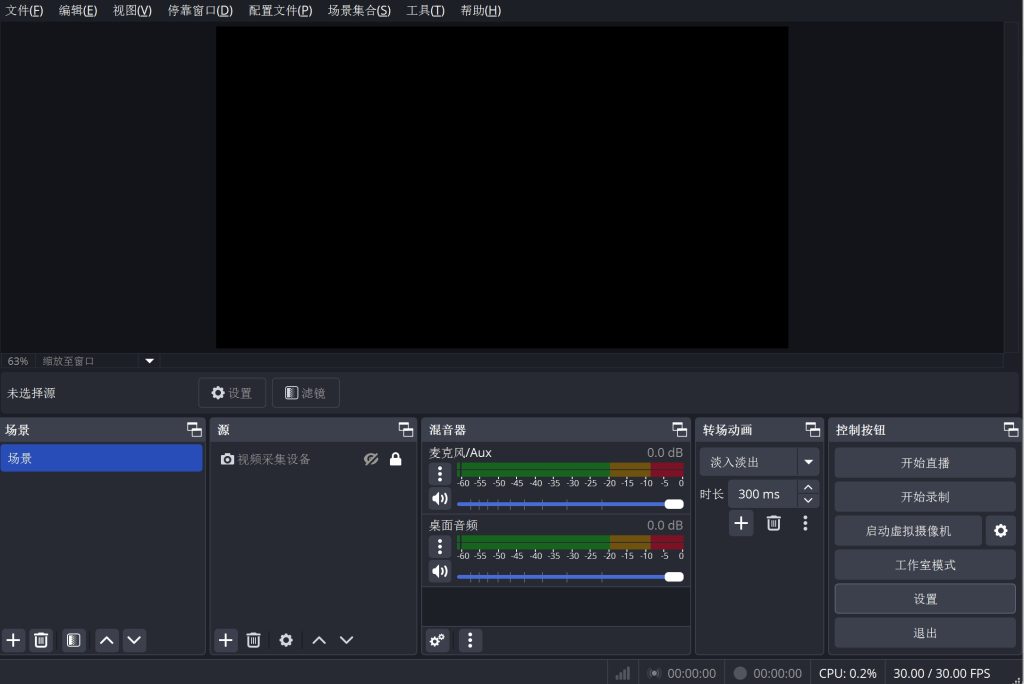
Task: Remove transition with trash icon
Action: [x=773, y=523]
